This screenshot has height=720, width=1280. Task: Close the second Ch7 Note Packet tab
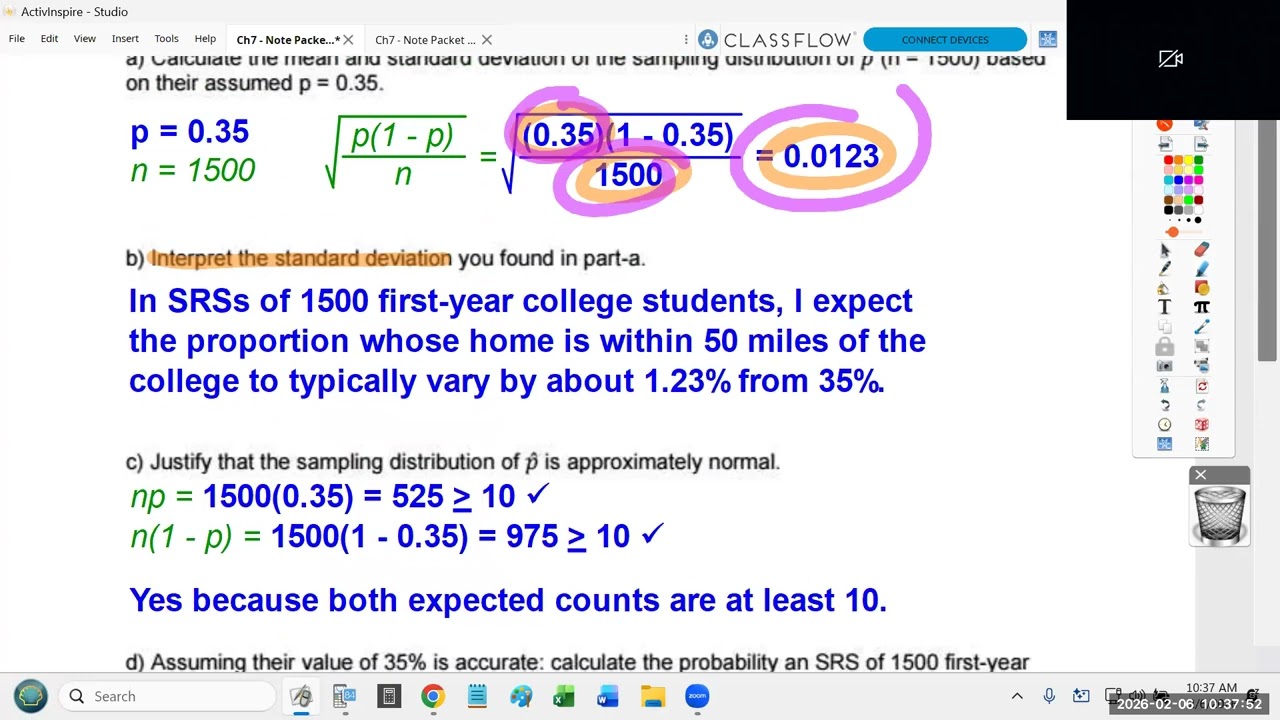pos(487,40)
